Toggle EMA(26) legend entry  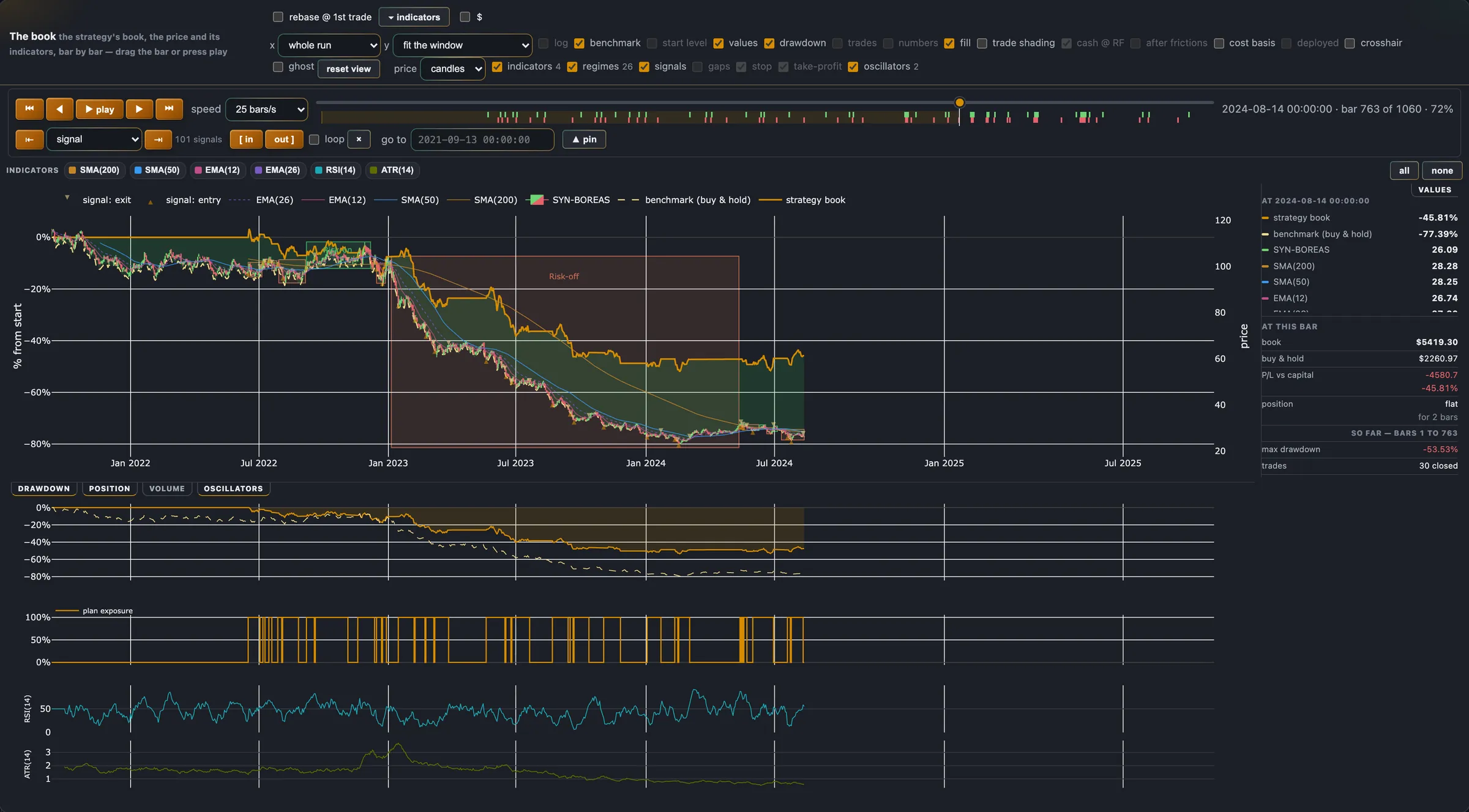tap(261, 200)
